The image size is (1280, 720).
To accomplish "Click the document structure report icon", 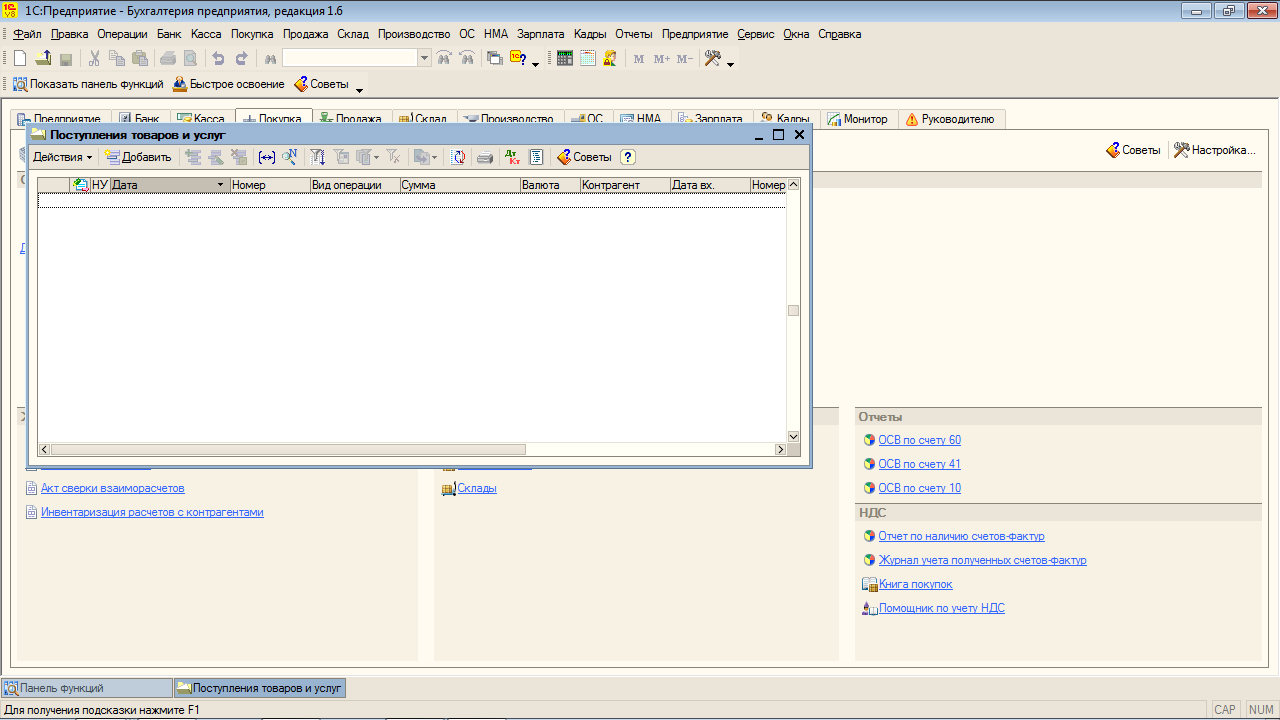I will coord(536,157).
